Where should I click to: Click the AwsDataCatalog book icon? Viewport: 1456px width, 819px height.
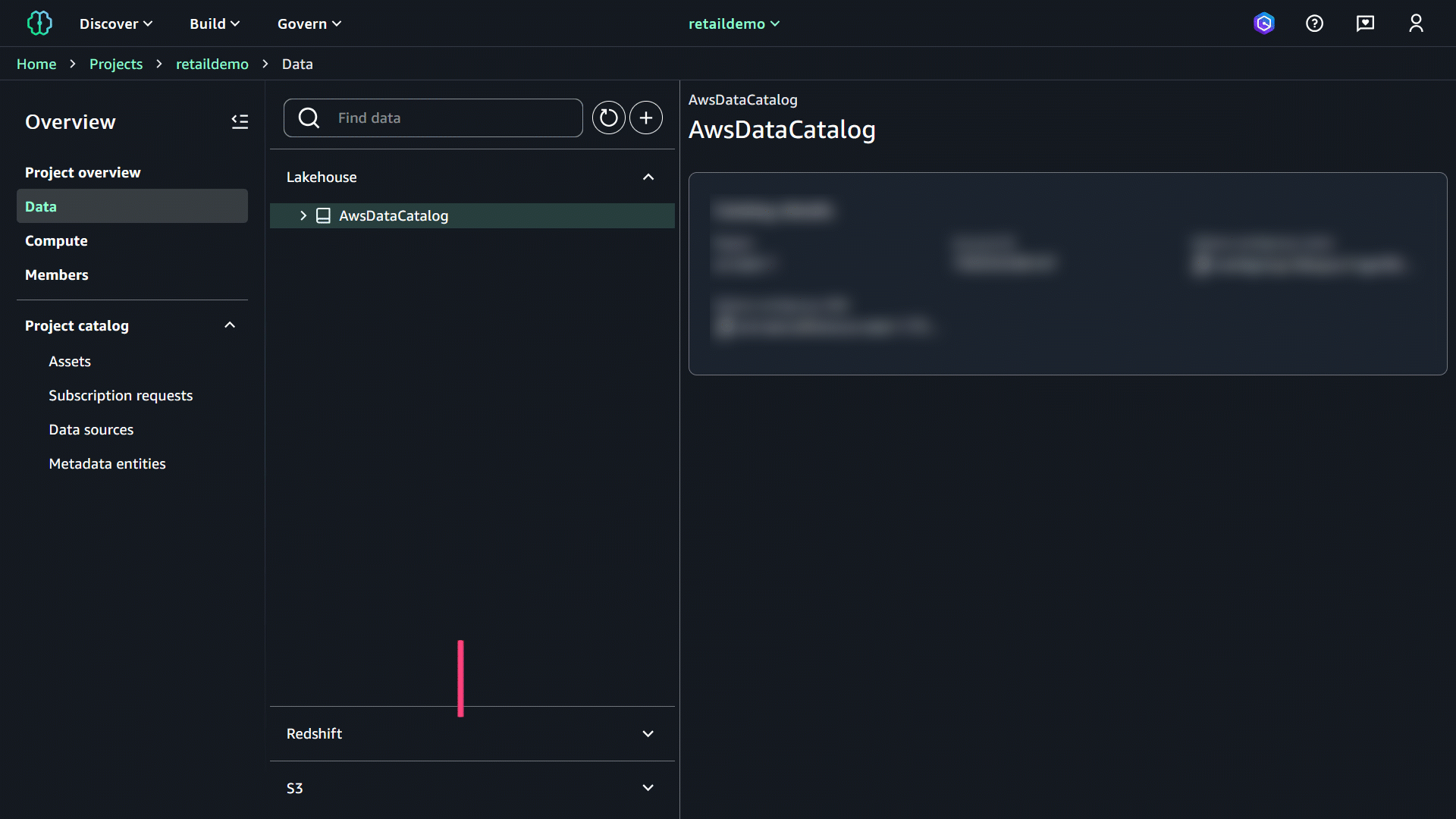(x=323, y=215)
